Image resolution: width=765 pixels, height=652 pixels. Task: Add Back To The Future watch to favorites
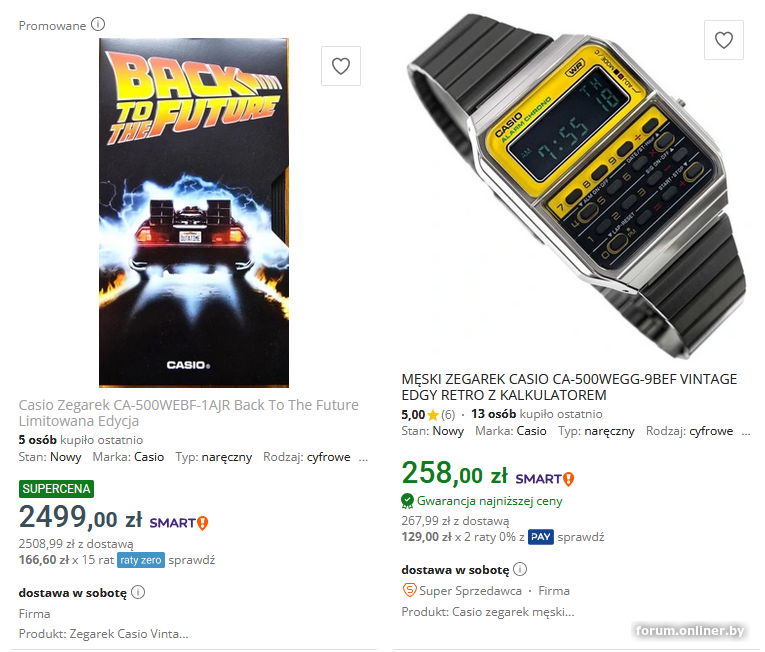pyautogui.click(x=341, y=66)
